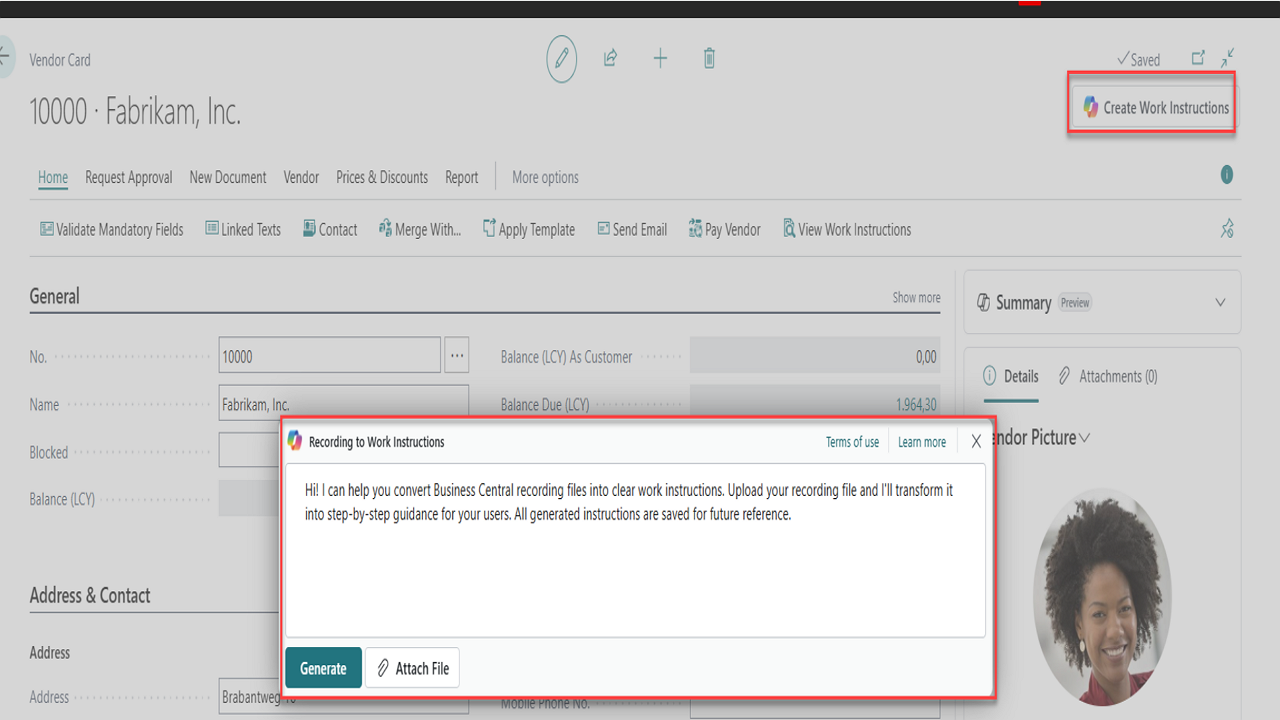Click the Address field with Brabantweg
This screenshot has width=1280, height=720.
344,697
